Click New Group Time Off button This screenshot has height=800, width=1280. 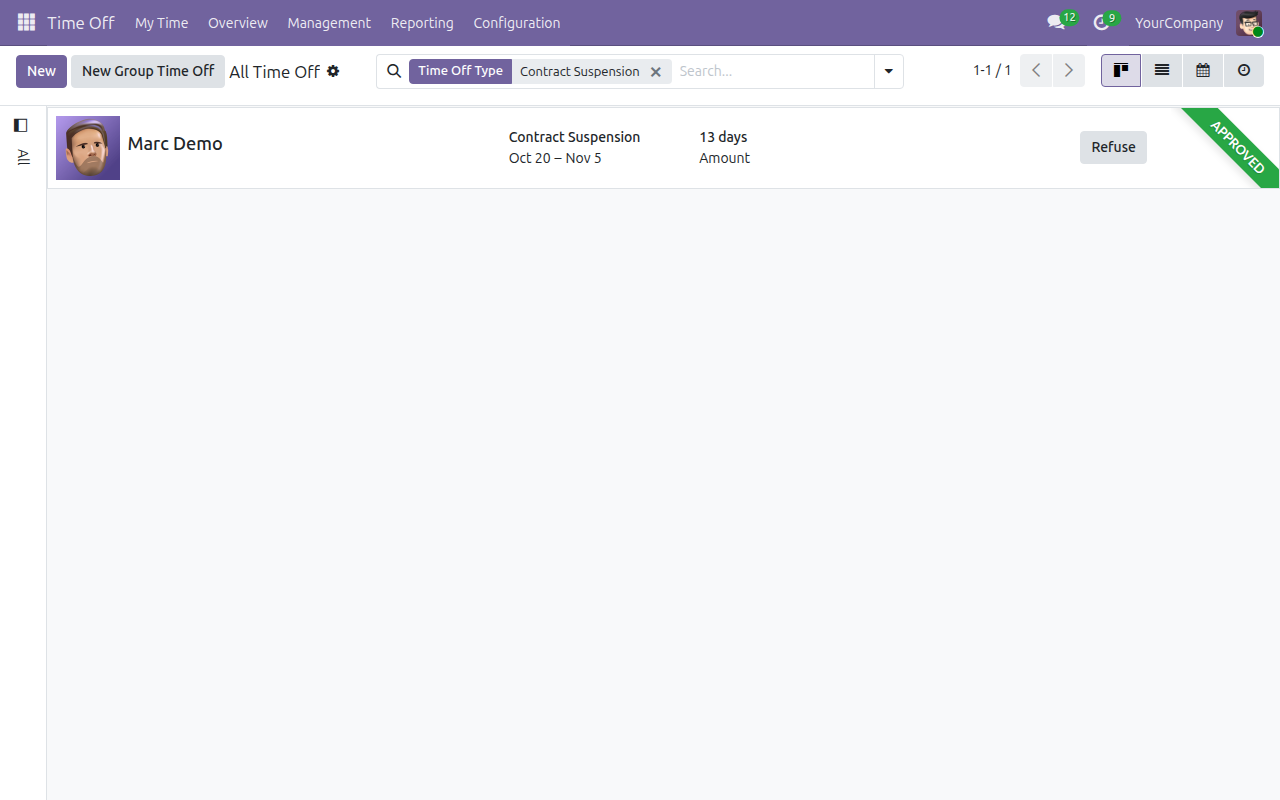pos(148,71)
